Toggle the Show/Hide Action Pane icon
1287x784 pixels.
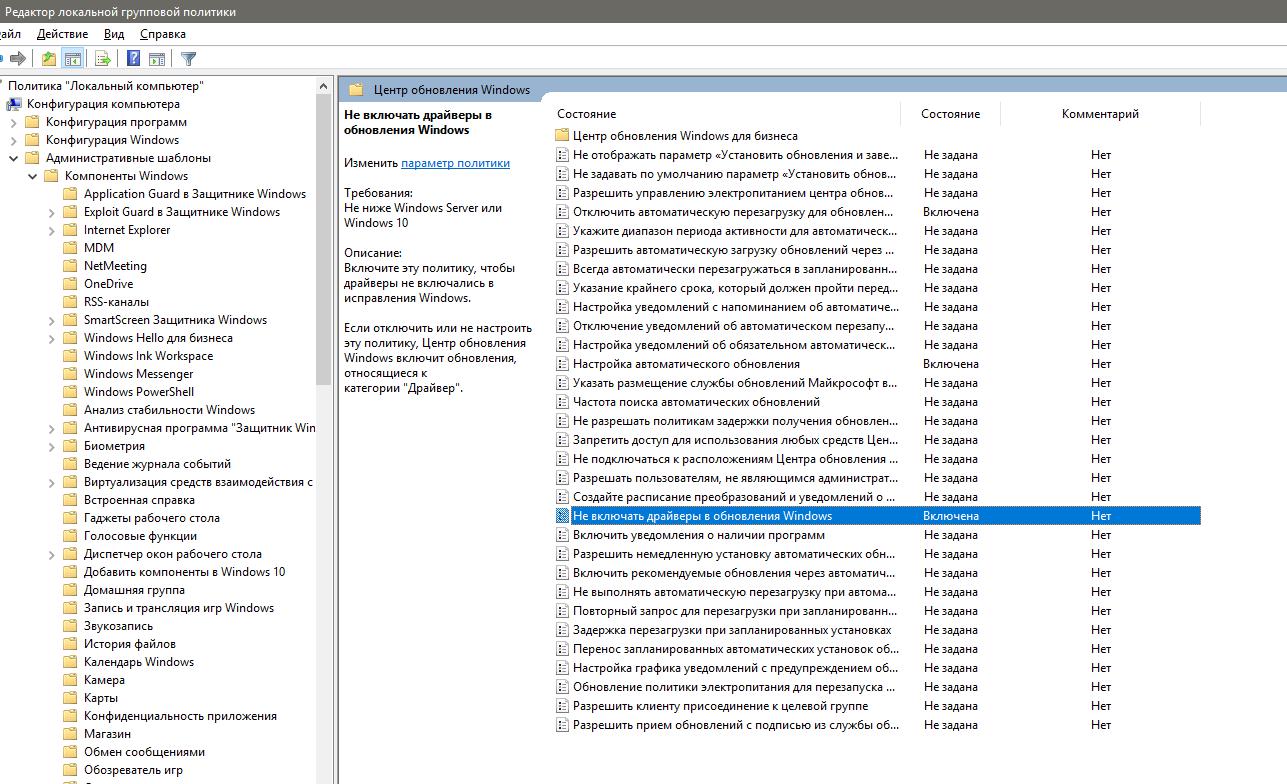tap(157, 59)
